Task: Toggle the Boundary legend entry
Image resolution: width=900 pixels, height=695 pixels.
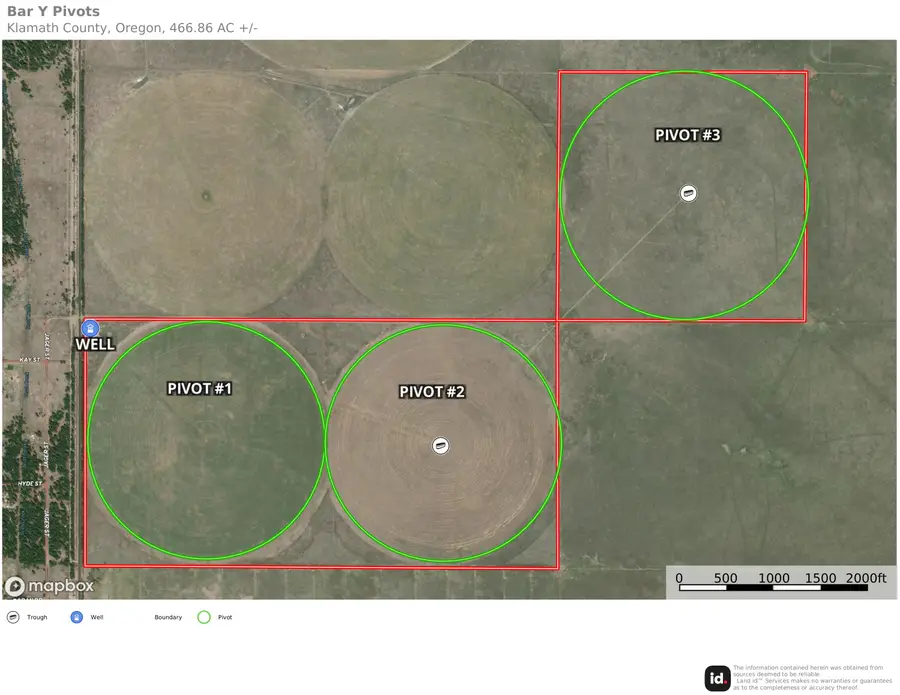Action: pos(166,617)
